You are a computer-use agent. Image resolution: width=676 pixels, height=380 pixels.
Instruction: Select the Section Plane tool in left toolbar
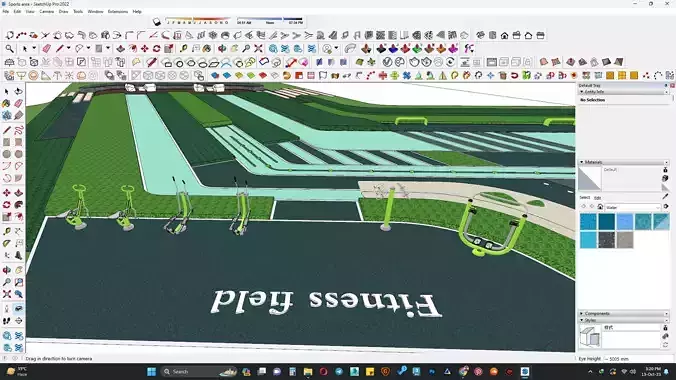[x=19, y=321]
